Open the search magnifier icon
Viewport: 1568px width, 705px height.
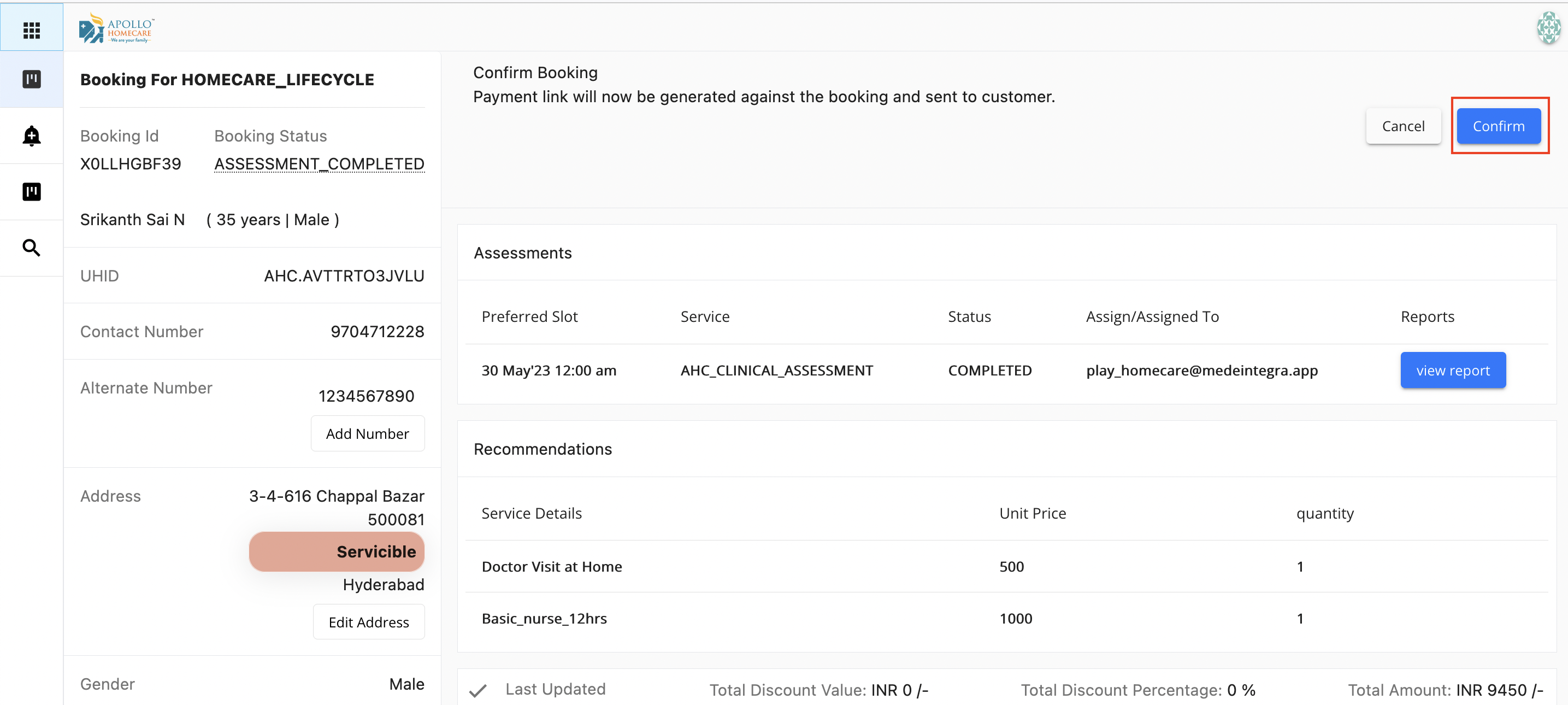point(31,248)
